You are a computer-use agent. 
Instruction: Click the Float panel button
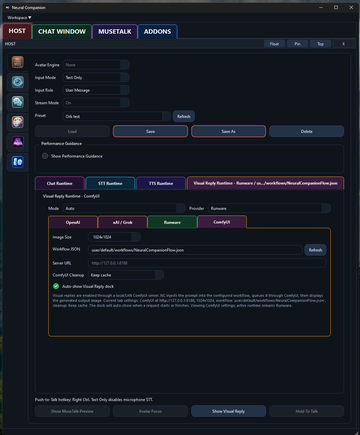pyautogui.click(x=274, y=44)
